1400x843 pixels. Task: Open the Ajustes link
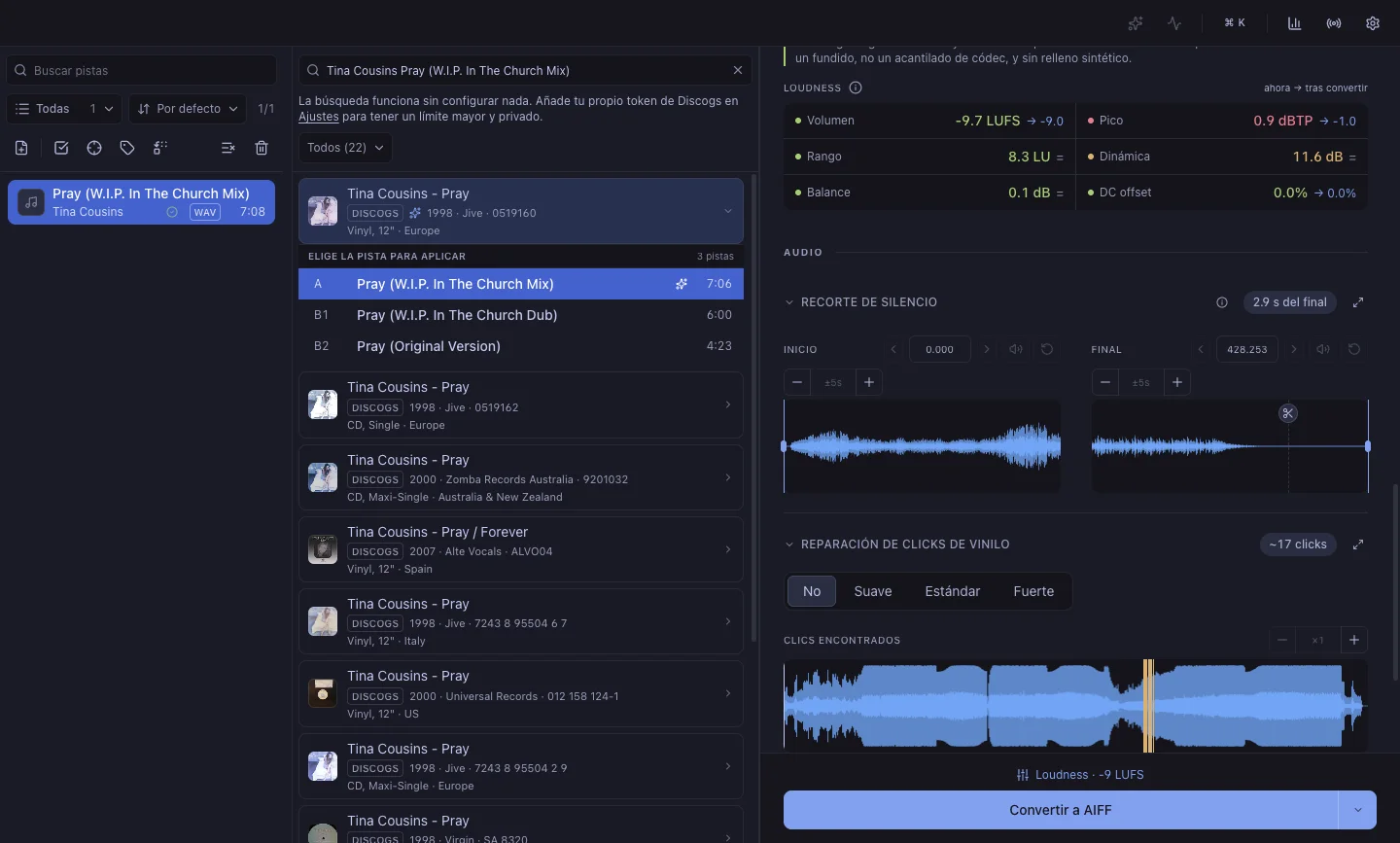pyautogui.click(x=319, y=117)
